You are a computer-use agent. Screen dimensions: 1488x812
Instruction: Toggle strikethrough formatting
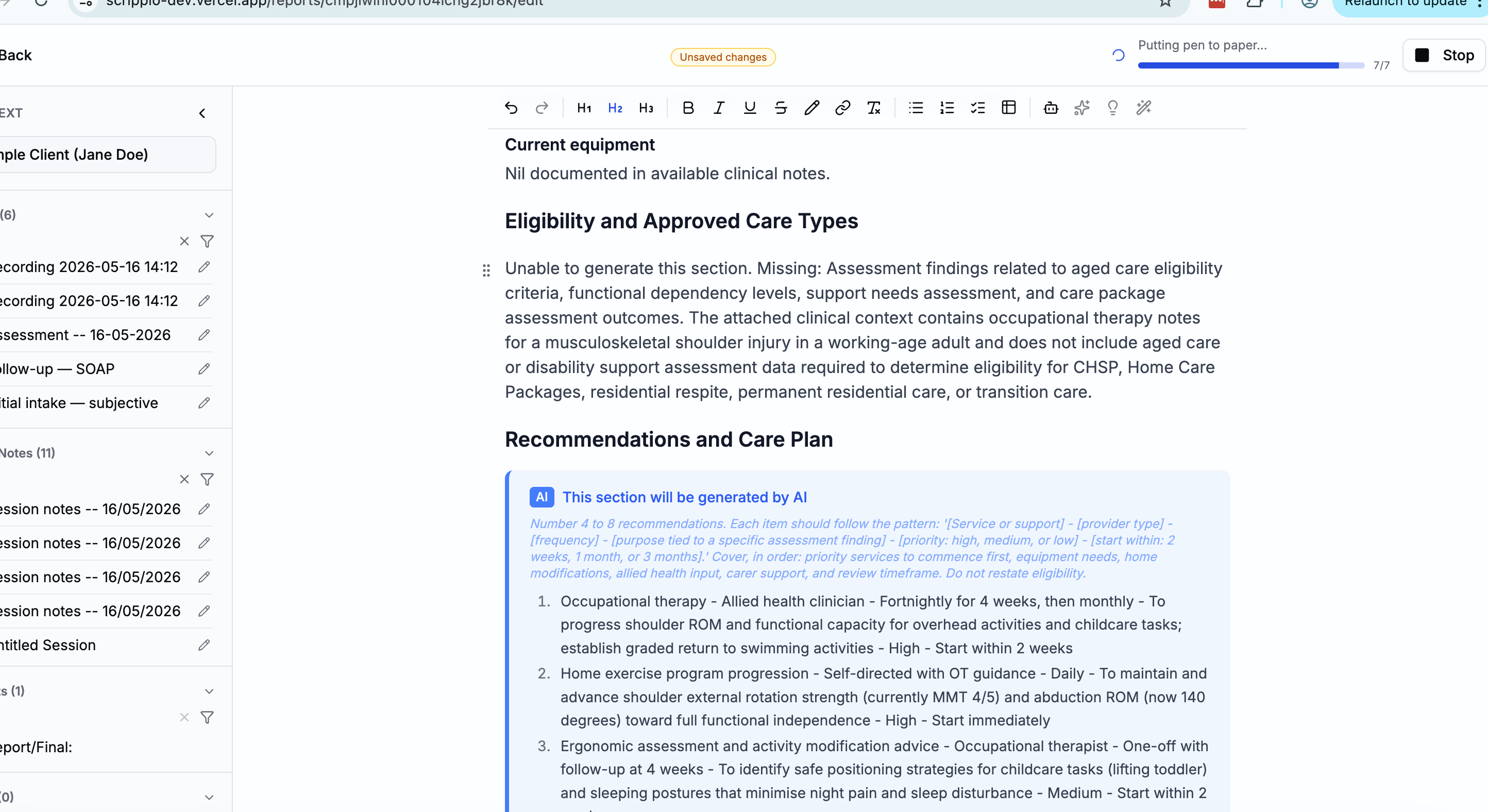pyautogui.click(x=781, y=108)
